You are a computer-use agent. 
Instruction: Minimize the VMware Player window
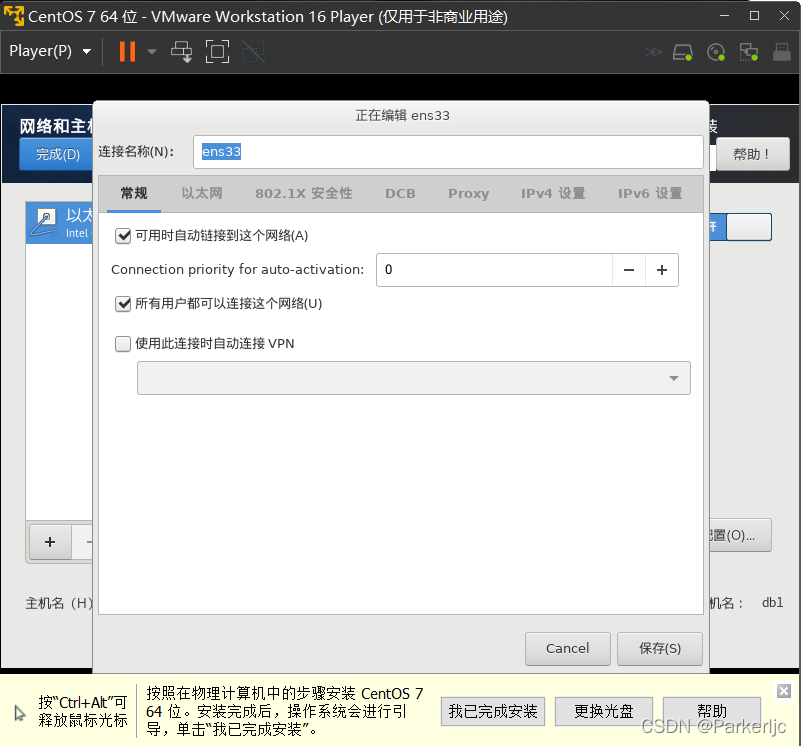[724, 16]
